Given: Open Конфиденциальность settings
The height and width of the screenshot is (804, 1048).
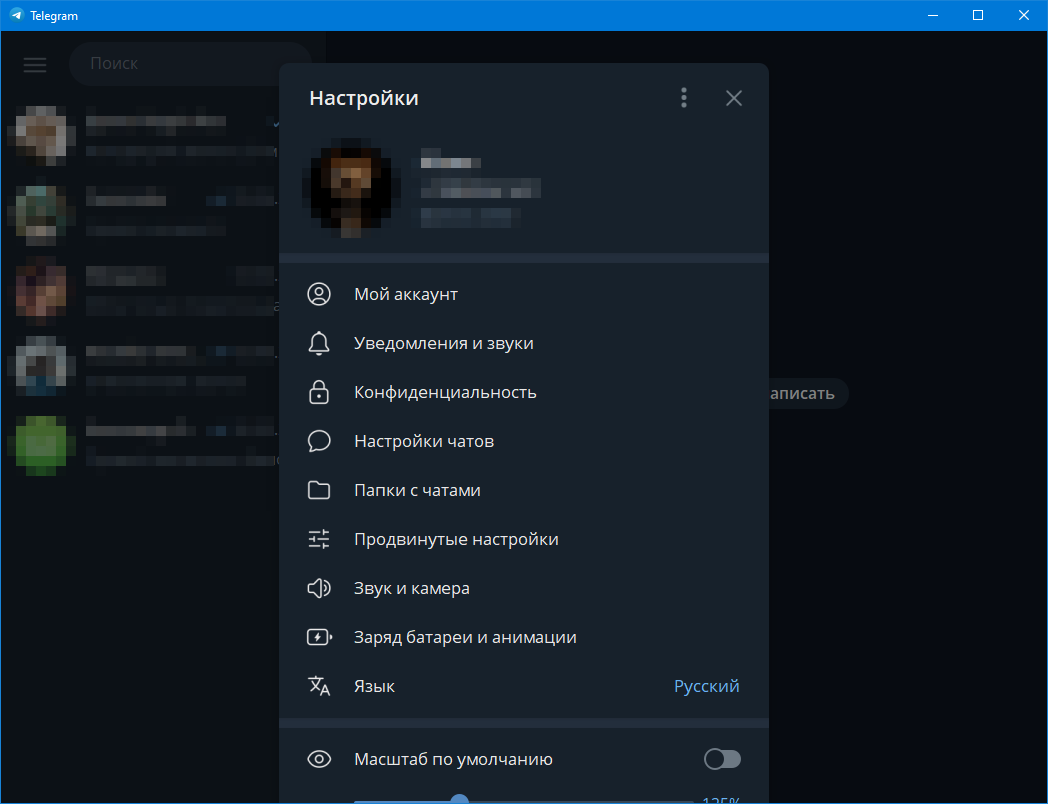Looking at the screenshot, I should (x=523, y=392).
